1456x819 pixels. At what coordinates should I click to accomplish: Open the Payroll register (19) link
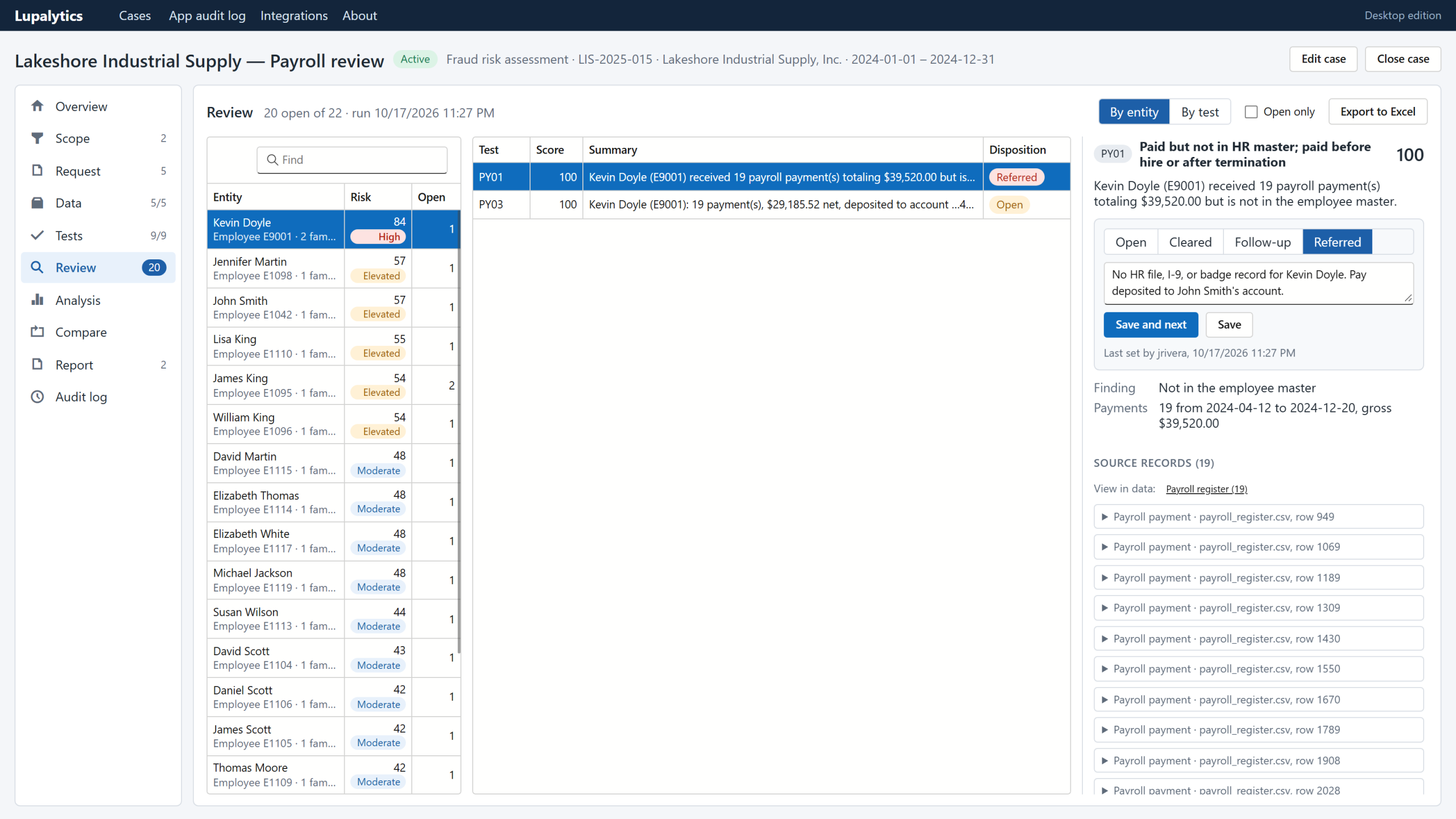coord(1206,489)
